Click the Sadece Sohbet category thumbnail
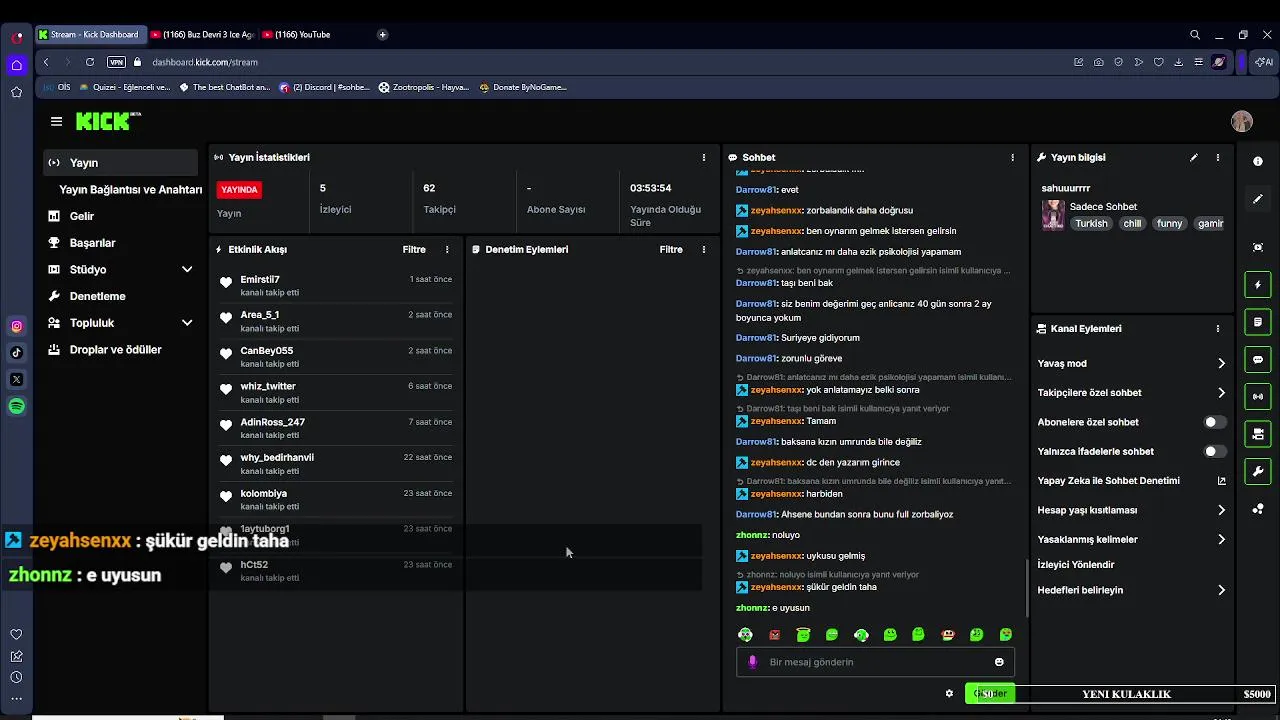The width and height of the screenshot is (1280, 720). point(1053,215)
